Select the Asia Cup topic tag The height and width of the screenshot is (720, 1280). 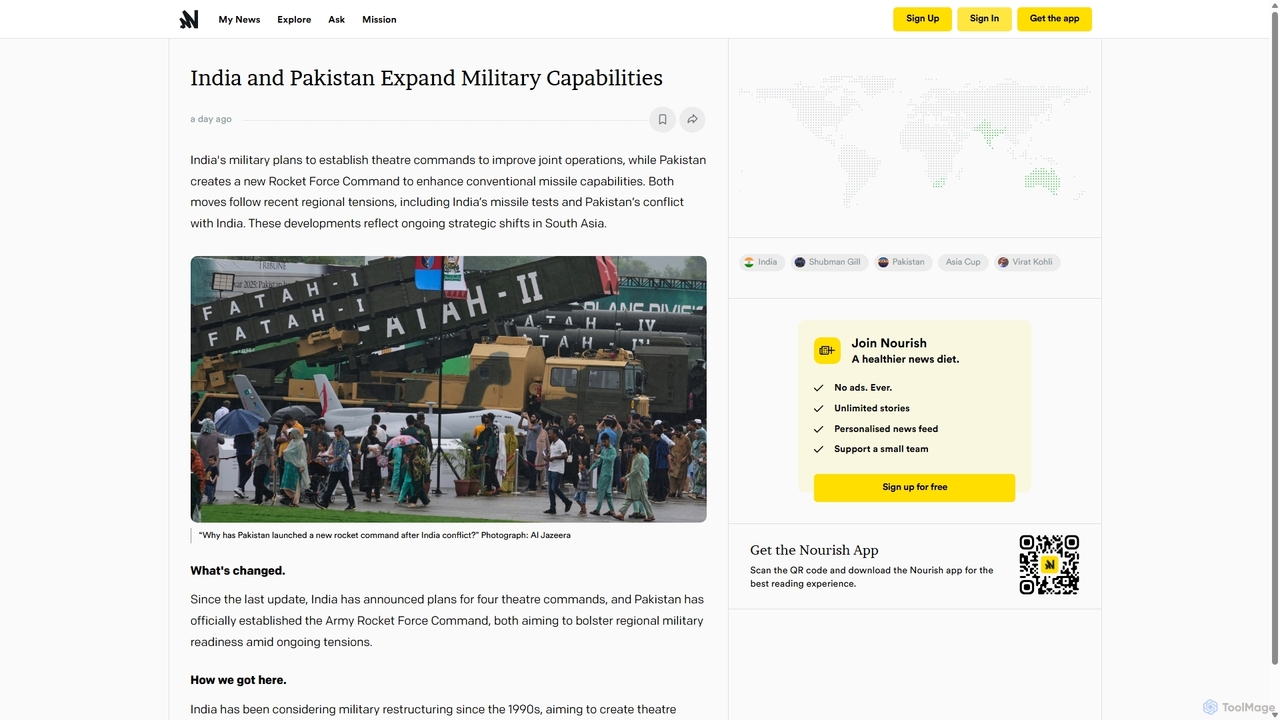click(963, 262)
